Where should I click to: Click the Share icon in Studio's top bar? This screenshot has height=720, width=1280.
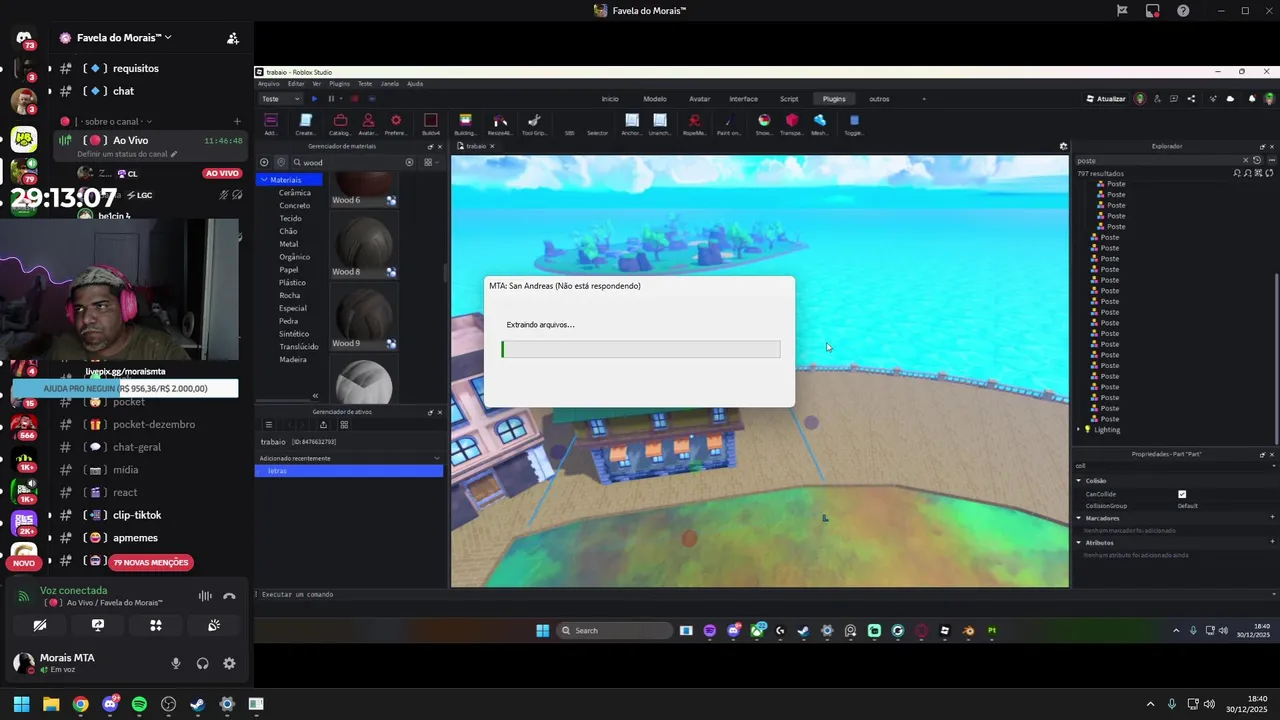click(1191, 99)
